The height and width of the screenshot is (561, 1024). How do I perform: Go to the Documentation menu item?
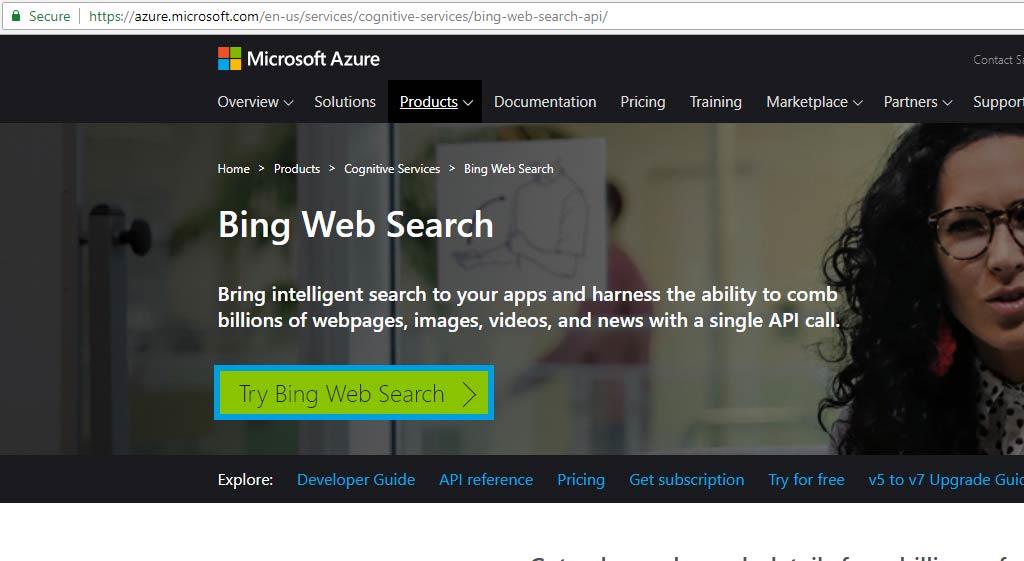coord(545,102)
